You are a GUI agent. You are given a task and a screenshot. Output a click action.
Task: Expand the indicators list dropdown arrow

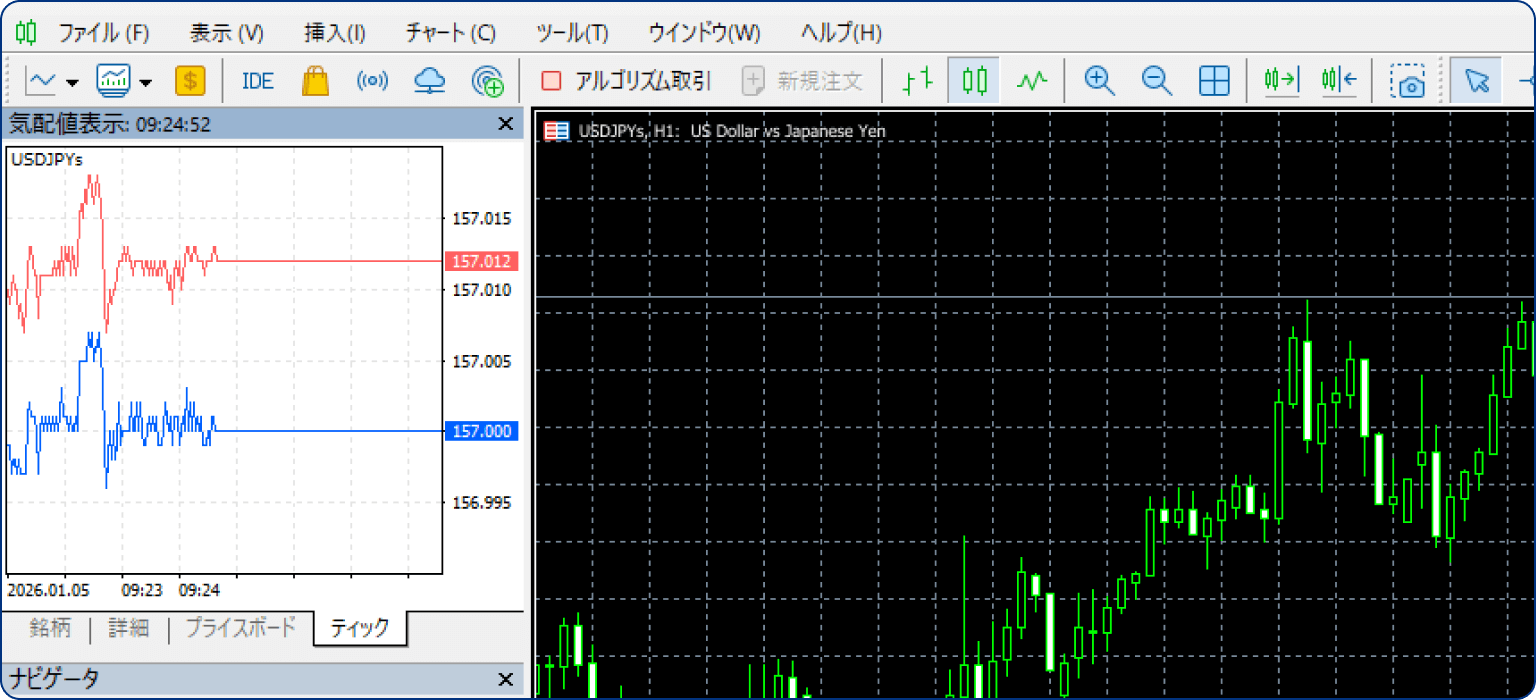click(146, 82)
